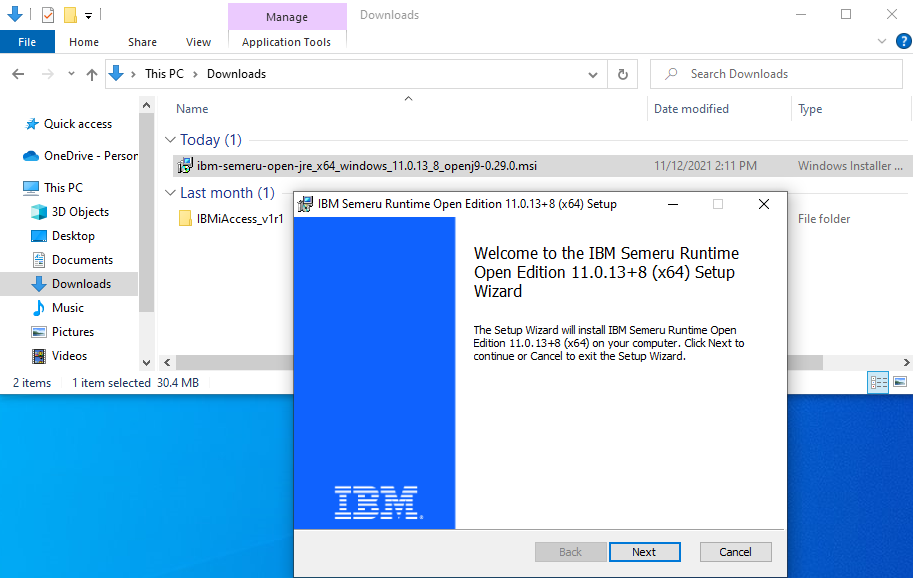Switch to Details view layout icon
913x578 pixels.
click(x=878, y=382)
